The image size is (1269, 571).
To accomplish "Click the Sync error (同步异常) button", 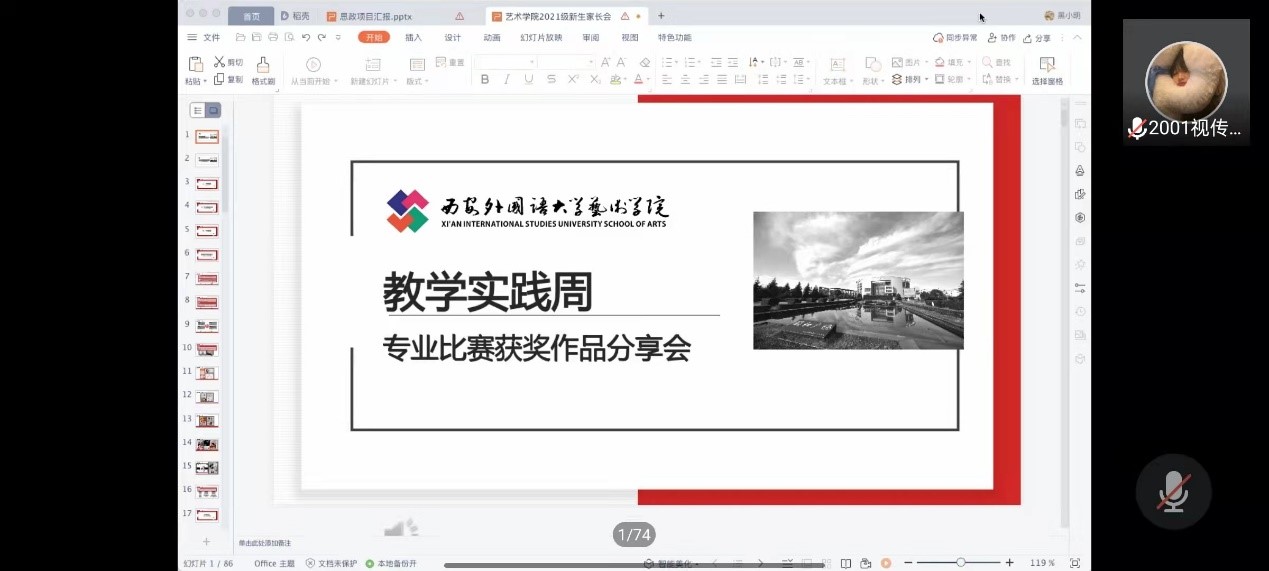I will click(x=955, y=38).
